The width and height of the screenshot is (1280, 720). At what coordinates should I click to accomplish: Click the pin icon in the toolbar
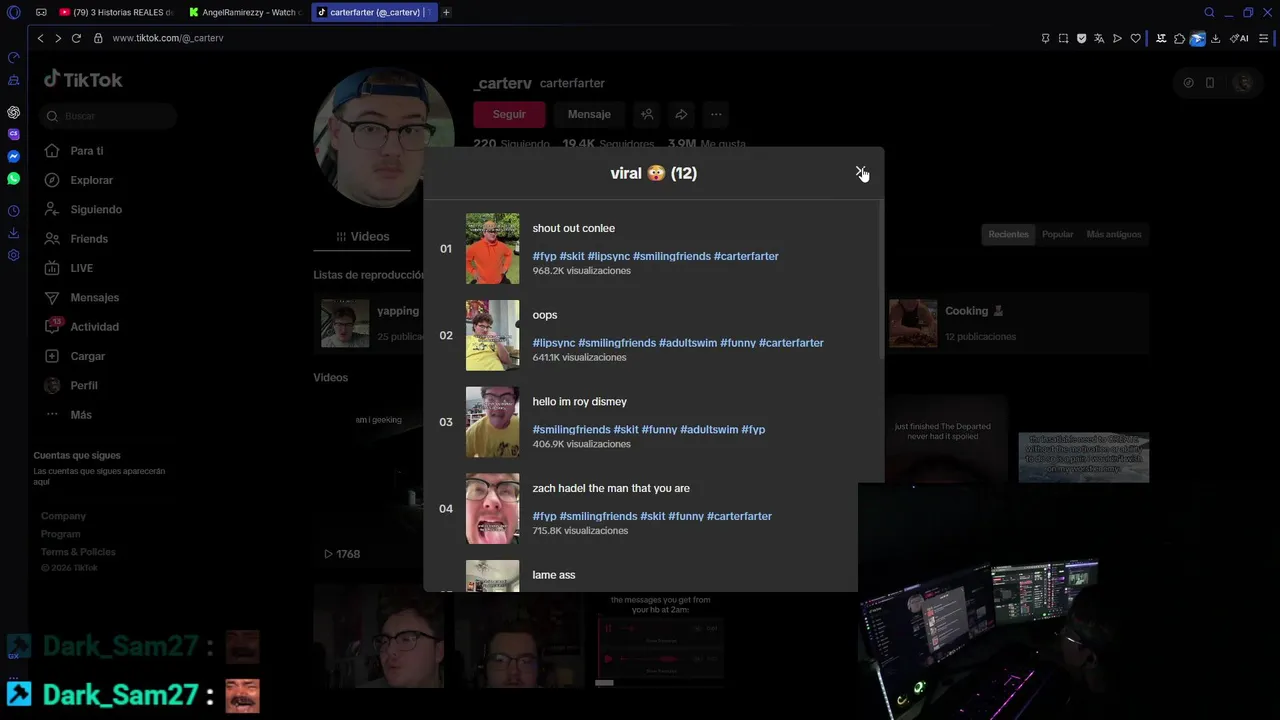click(1046, 38)
